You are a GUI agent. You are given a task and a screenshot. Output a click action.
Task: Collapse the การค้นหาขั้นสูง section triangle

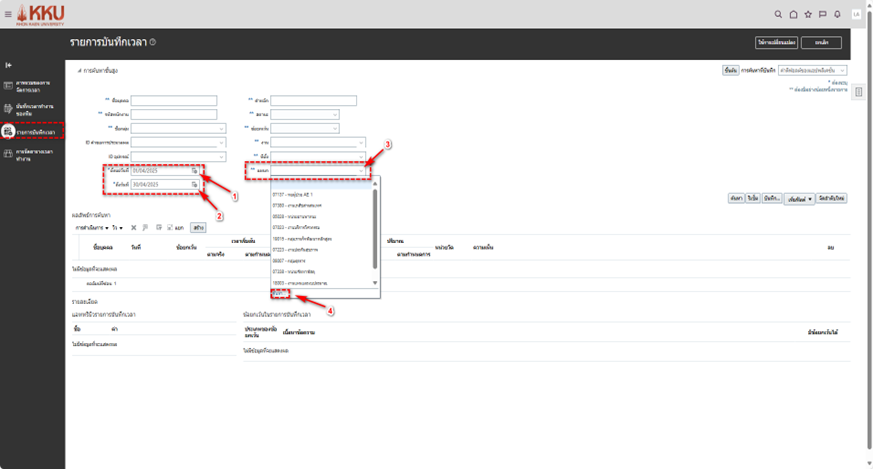point(80,72)
